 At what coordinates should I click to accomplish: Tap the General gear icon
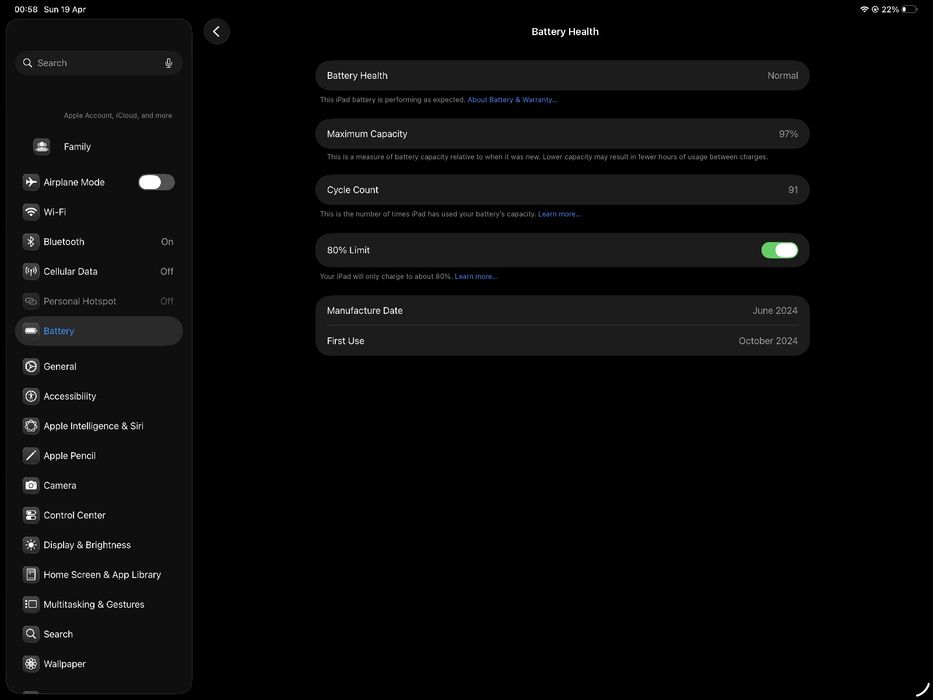point(31,367)
